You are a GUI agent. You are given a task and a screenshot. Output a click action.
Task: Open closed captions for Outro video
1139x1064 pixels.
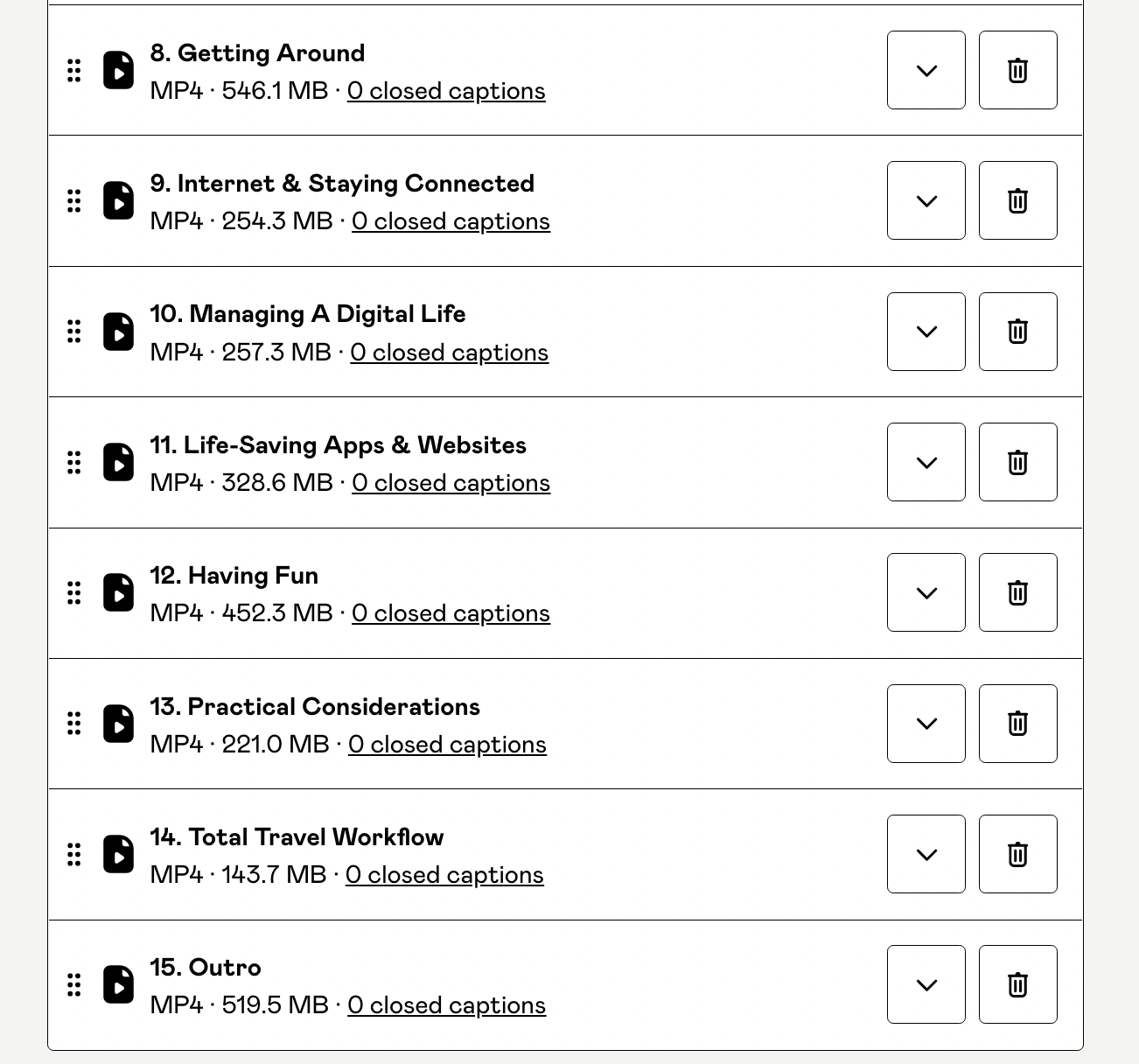coord(446,1005)
